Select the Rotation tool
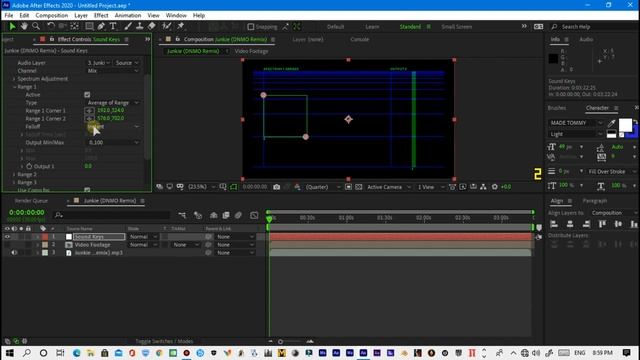 click(51, 27)
